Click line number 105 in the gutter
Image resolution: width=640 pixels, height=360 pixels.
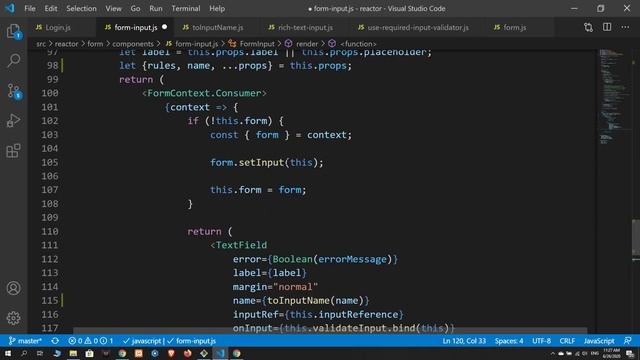tap(50, 162)
